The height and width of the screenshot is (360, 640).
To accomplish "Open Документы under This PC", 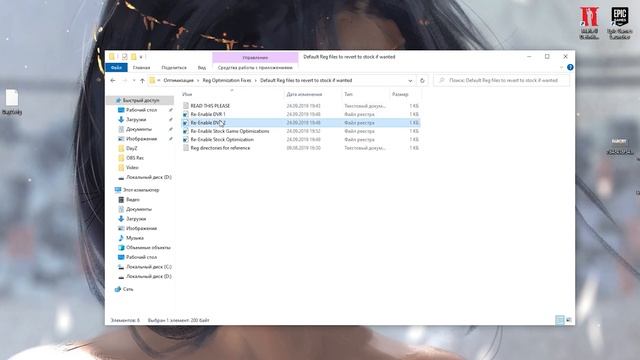I will (139, 209).
